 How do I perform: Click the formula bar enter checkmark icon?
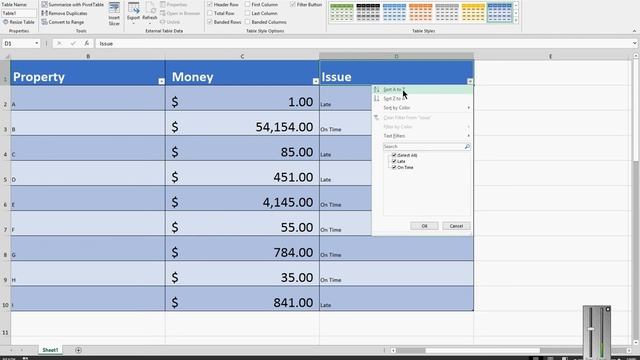73,43
